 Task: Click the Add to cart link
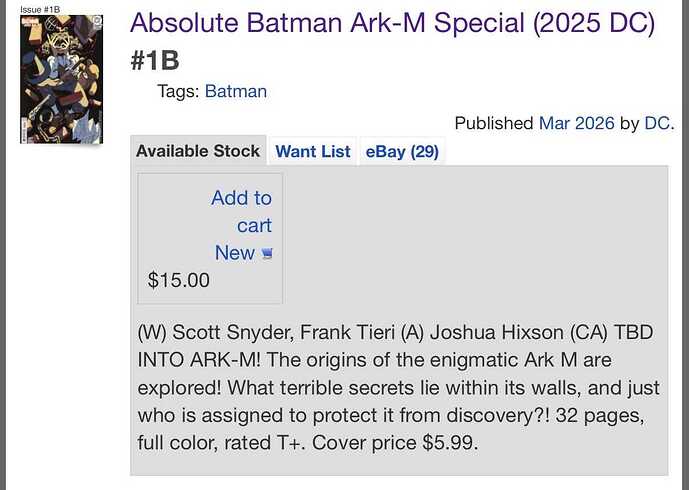click(242, 211)
